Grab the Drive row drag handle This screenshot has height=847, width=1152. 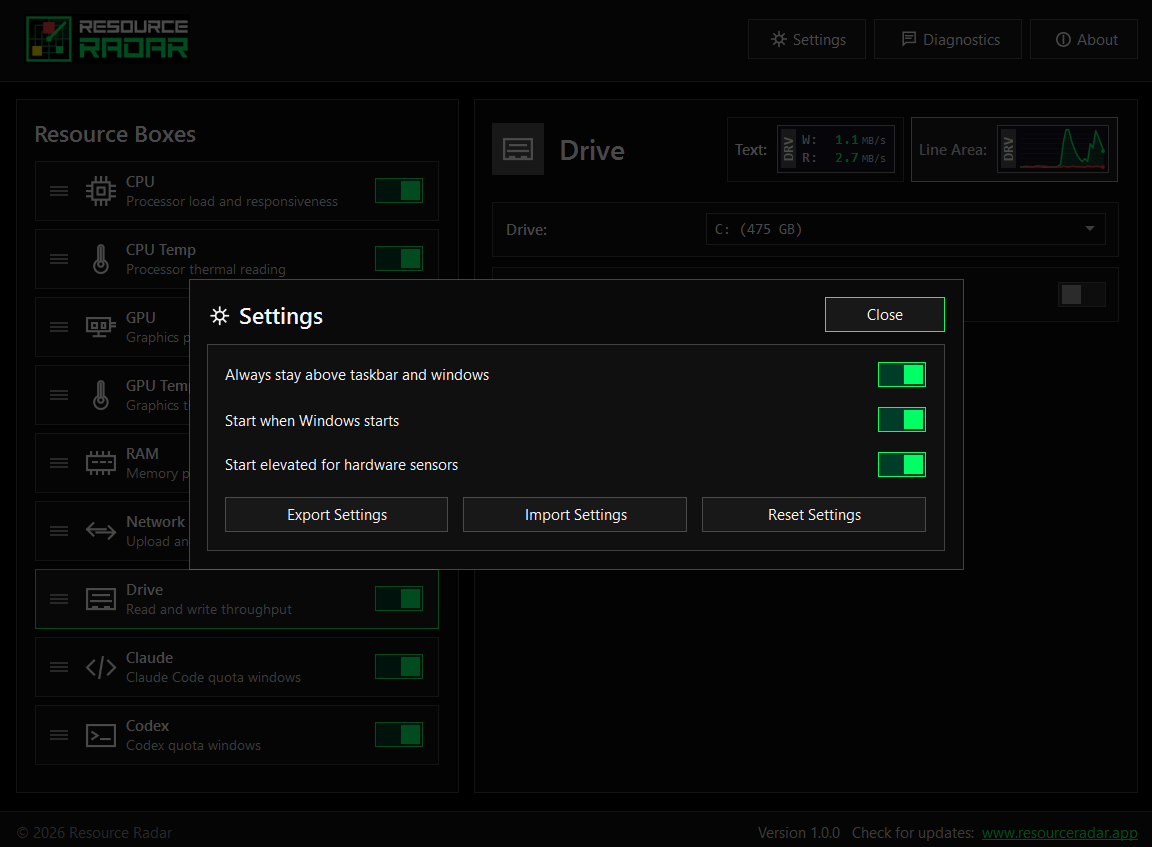click(59, 599)
